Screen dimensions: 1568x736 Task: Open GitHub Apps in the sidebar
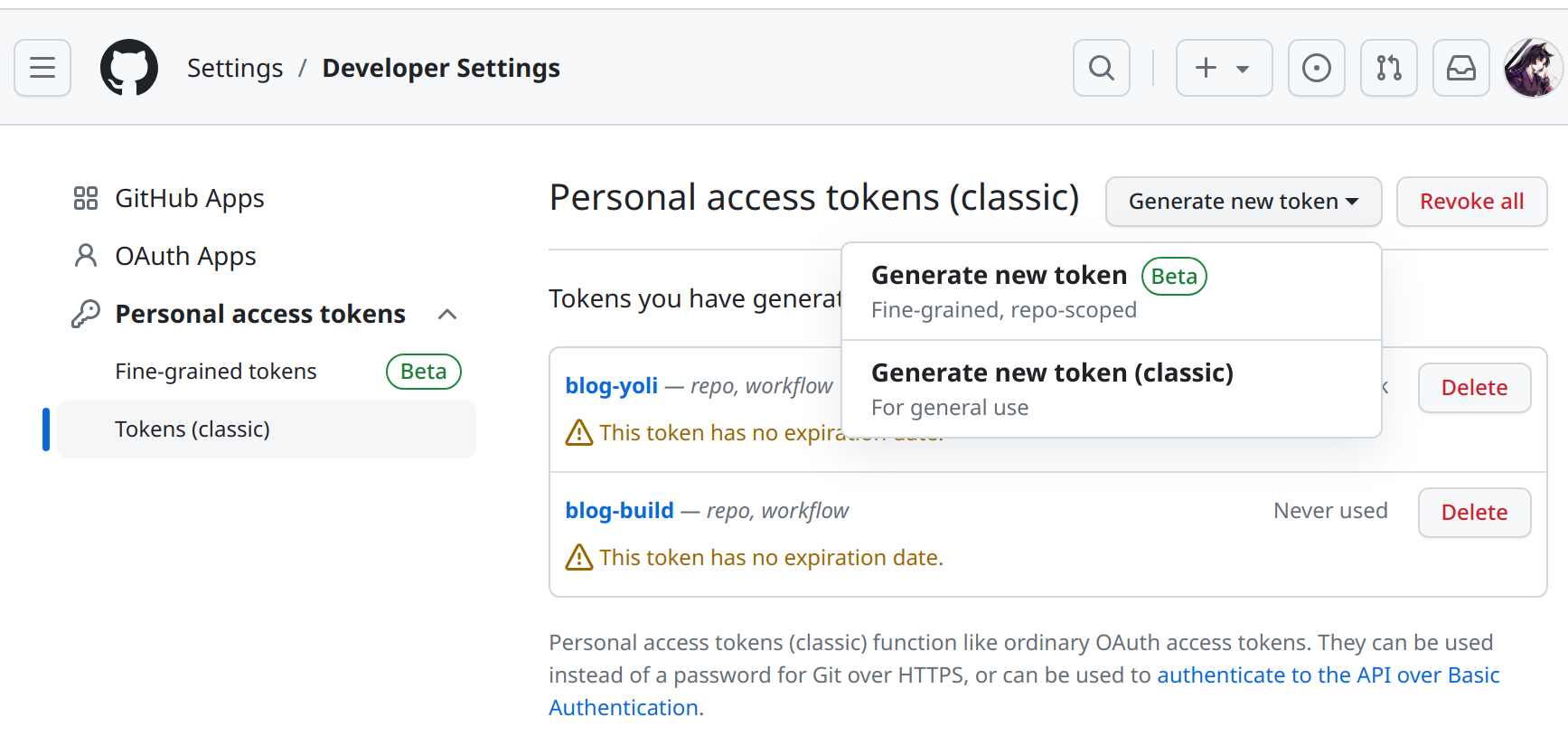click(189, 198)
